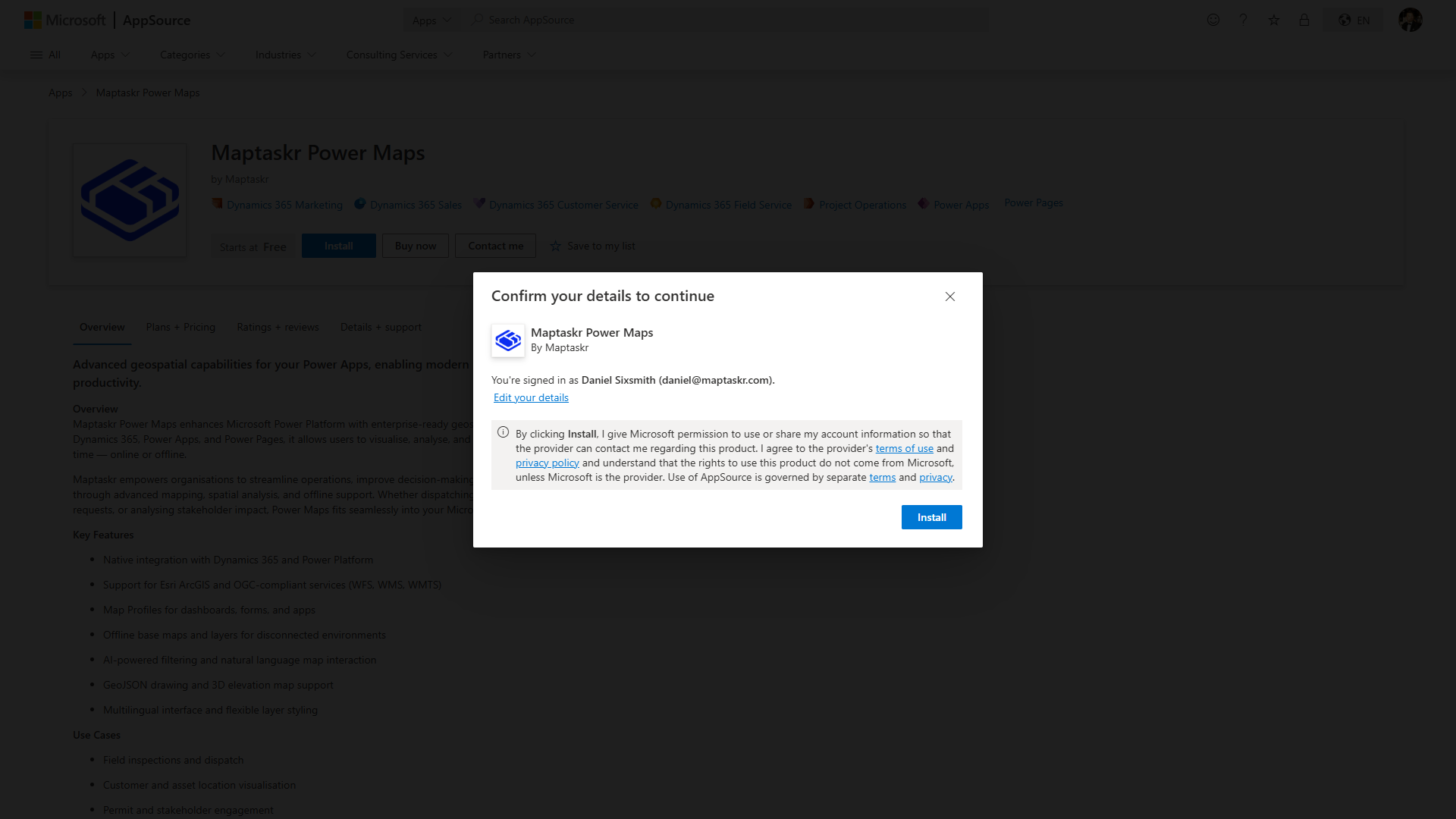Viewport: 1456px width, 819px height.
Task: Click the feedback smiley icon
Action: coord(1213,20)
